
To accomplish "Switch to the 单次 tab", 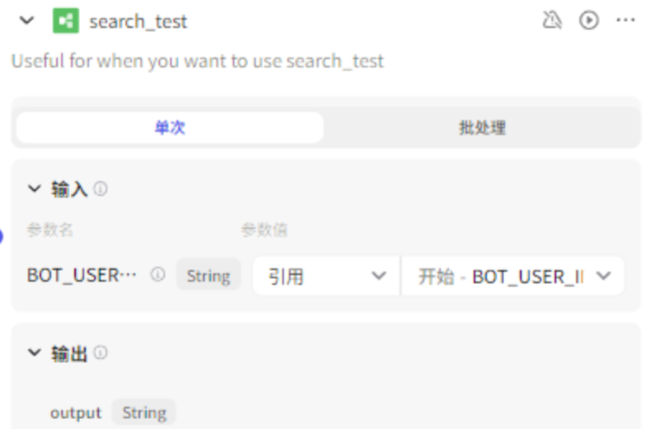I will [x=170, y=128].
